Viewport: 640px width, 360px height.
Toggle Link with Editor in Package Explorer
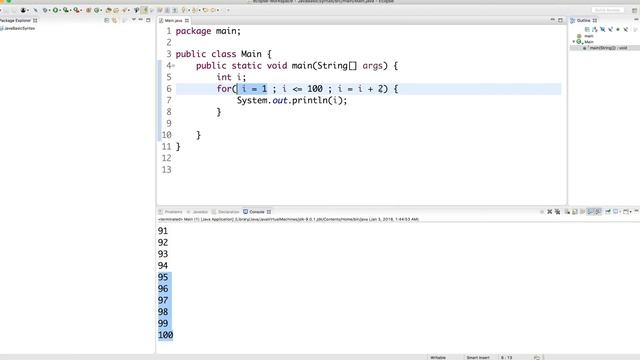115,20
